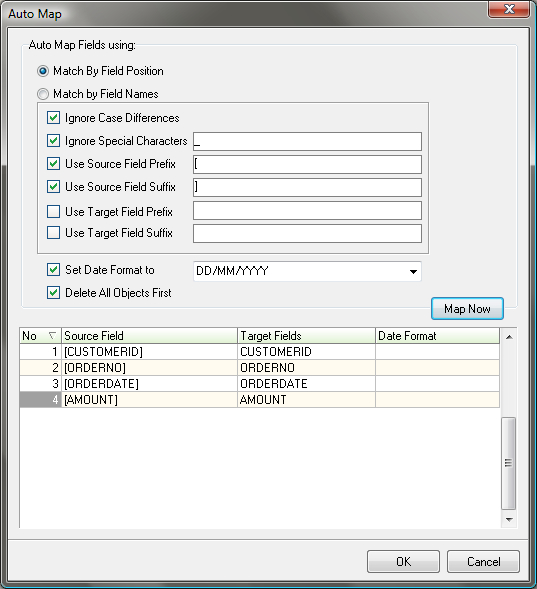Select the [ORDERDATE] source field cell
The image size is (537, 589).
tap(149, 384)
